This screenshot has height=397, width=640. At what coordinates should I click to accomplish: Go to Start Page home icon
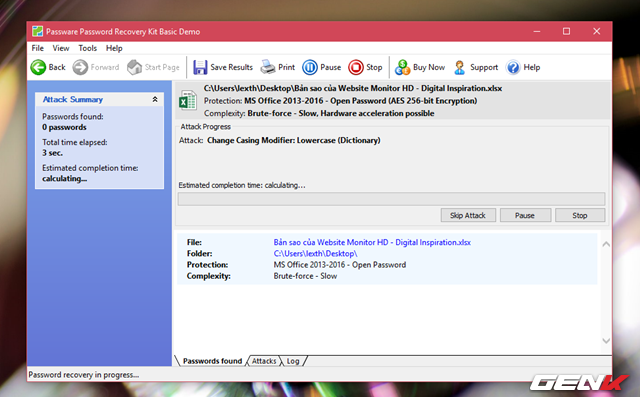coord(134,67)
